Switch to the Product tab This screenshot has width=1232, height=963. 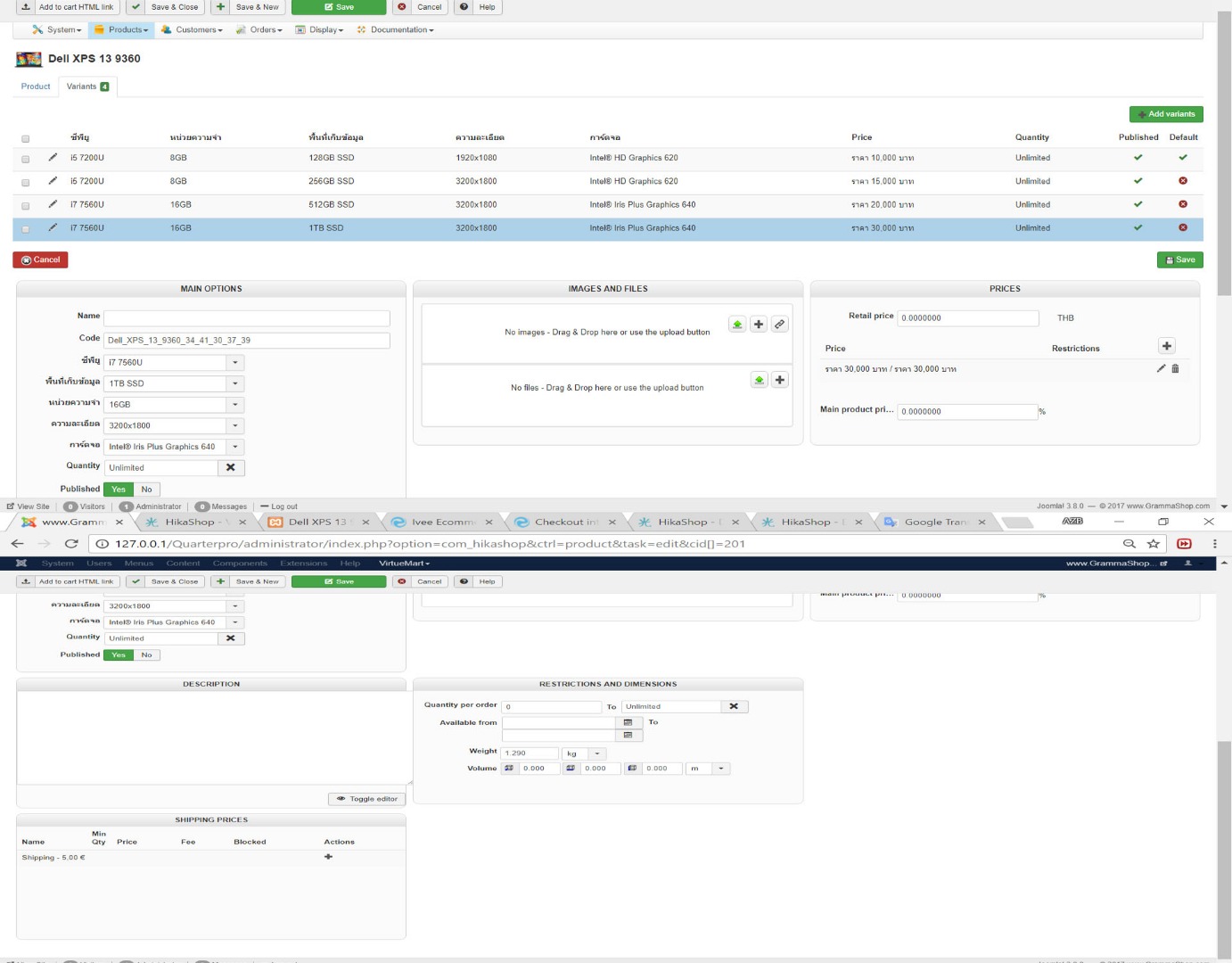click(x=36, y=86)
